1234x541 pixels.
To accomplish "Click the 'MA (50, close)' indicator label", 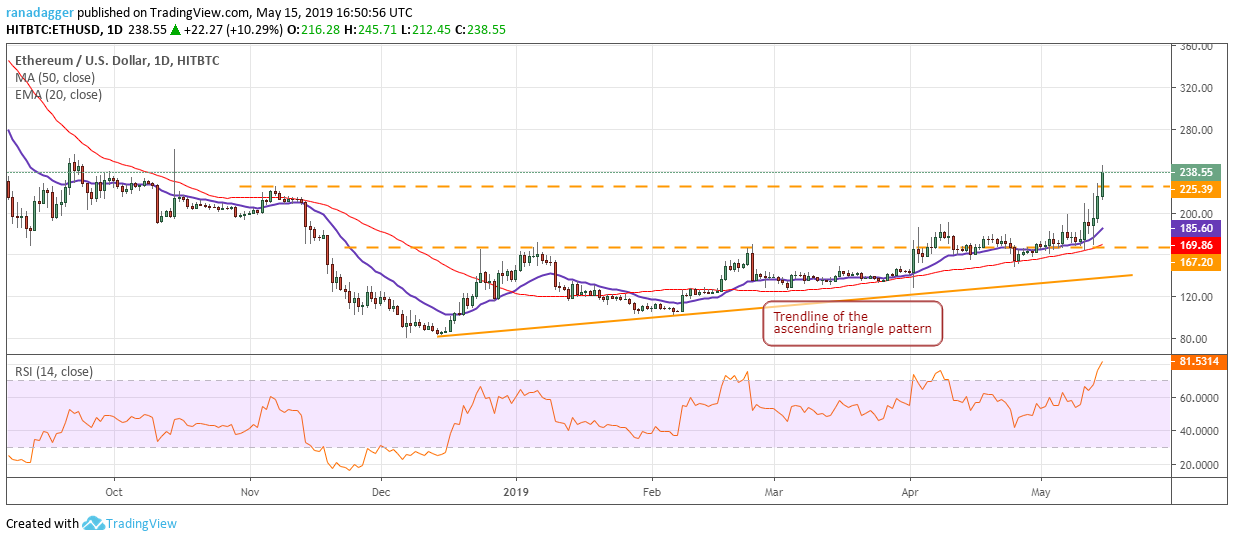I will 54,78.
